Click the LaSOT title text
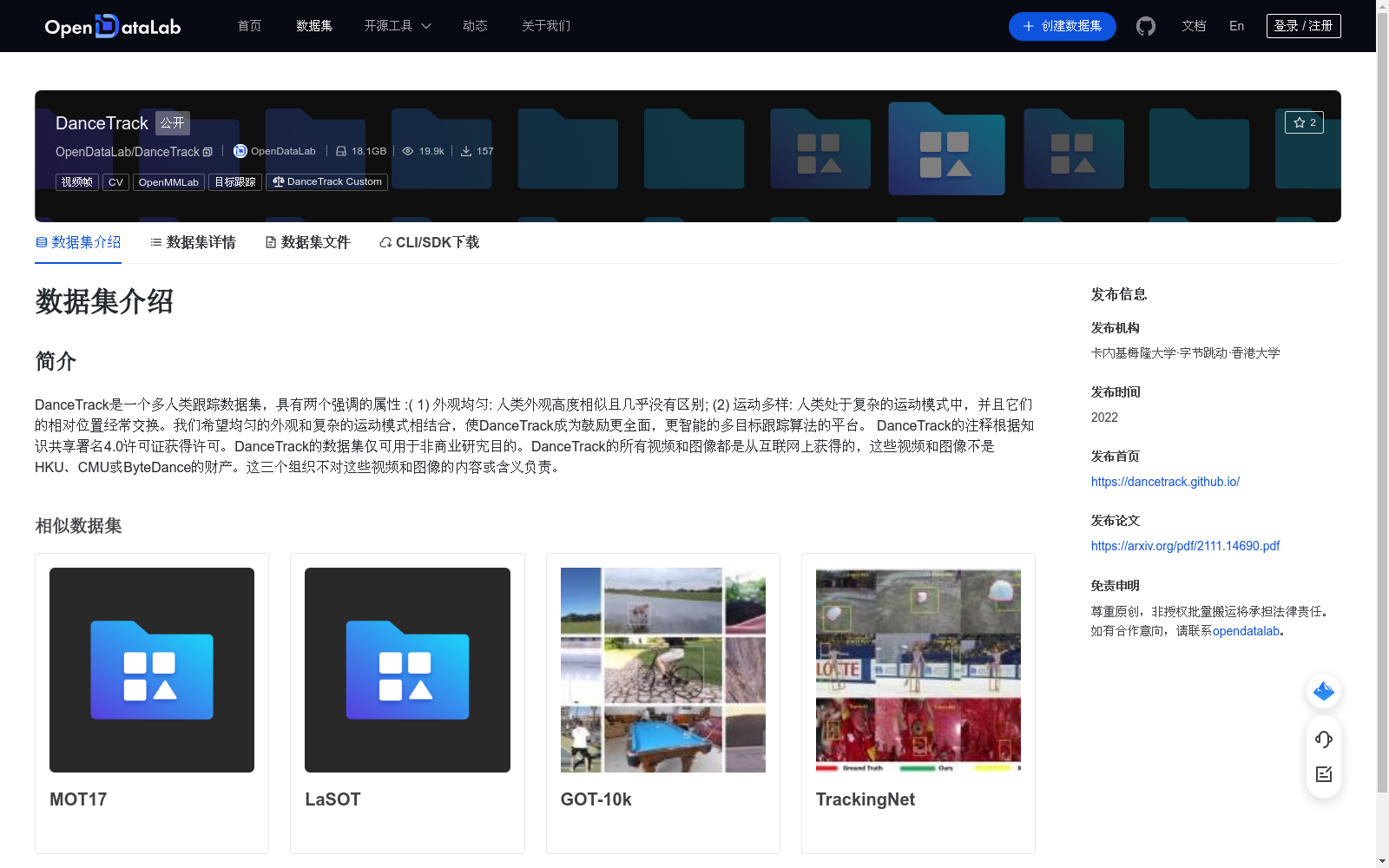Image resolution: width=1389 pixels, height=868 pixels. click(332, 799)
